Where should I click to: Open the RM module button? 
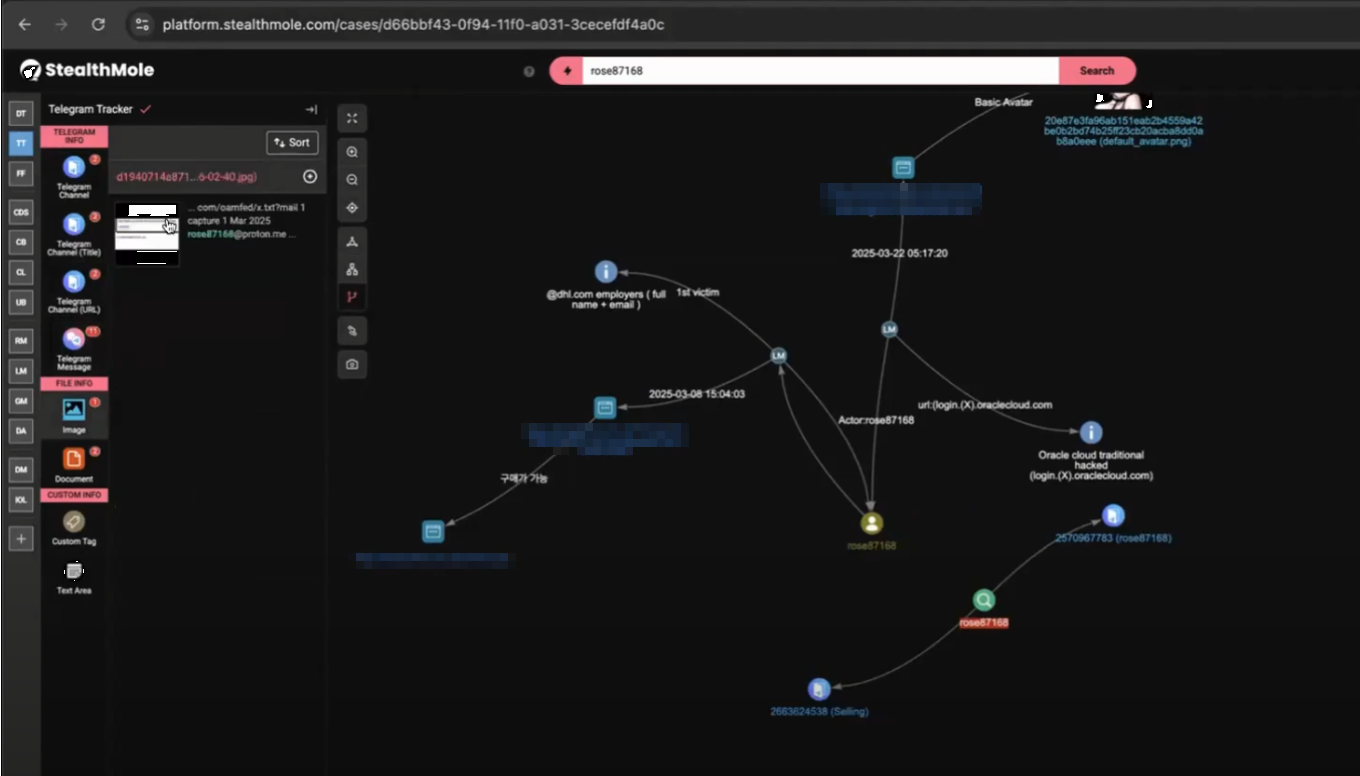click(21, 341)
